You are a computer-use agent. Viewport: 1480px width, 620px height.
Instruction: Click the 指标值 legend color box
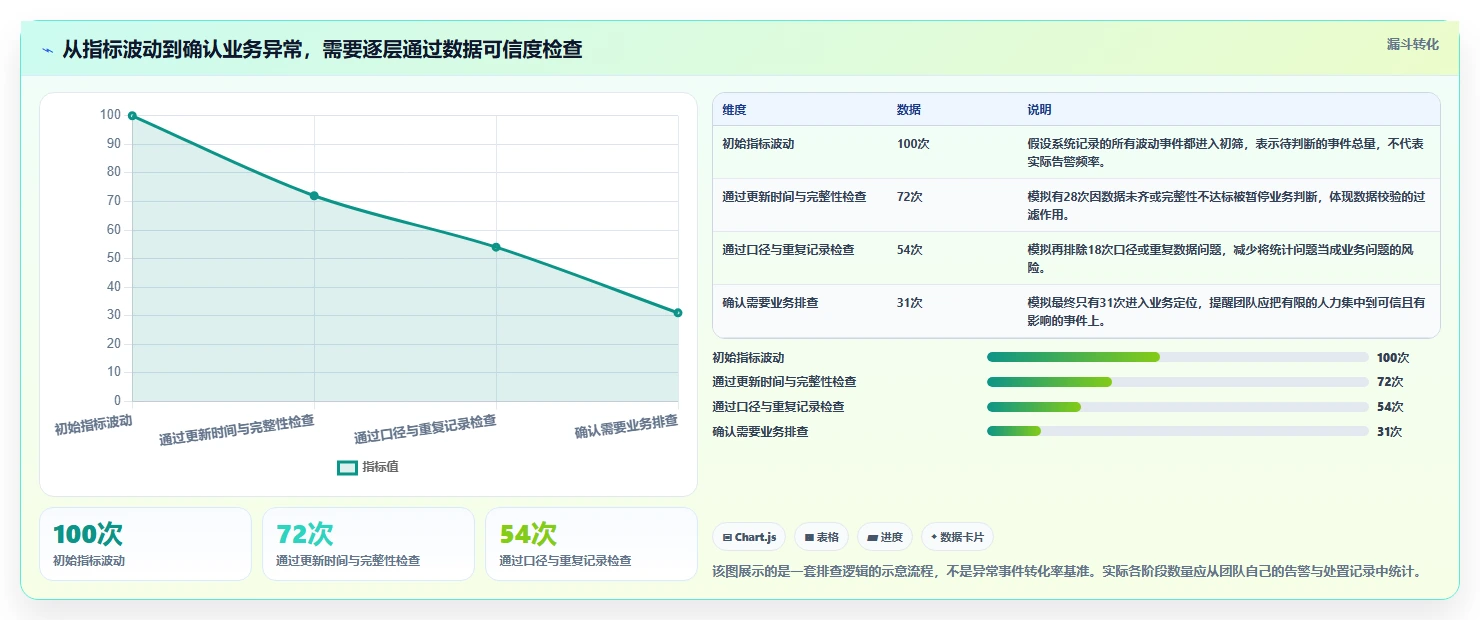point(347,467)
